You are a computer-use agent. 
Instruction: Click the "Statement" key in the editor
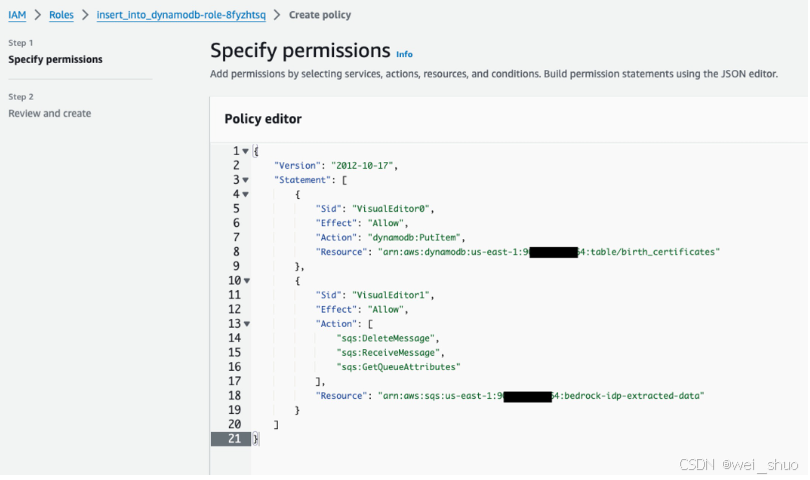pyautogui.click(x=303, y=180)
